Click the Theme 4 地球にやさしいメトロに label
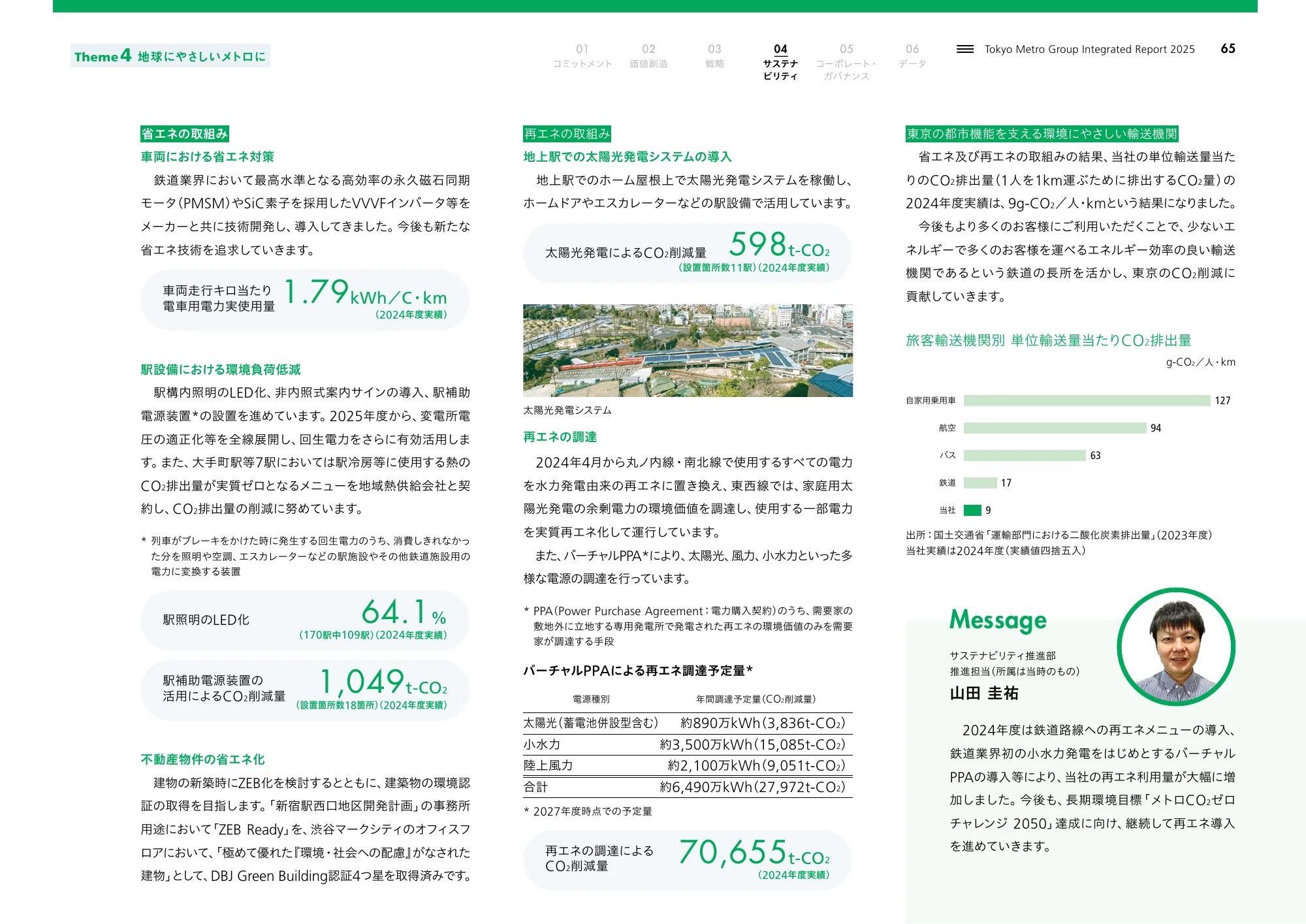The width and height of the screenshot is (1306, 924). 170,56
